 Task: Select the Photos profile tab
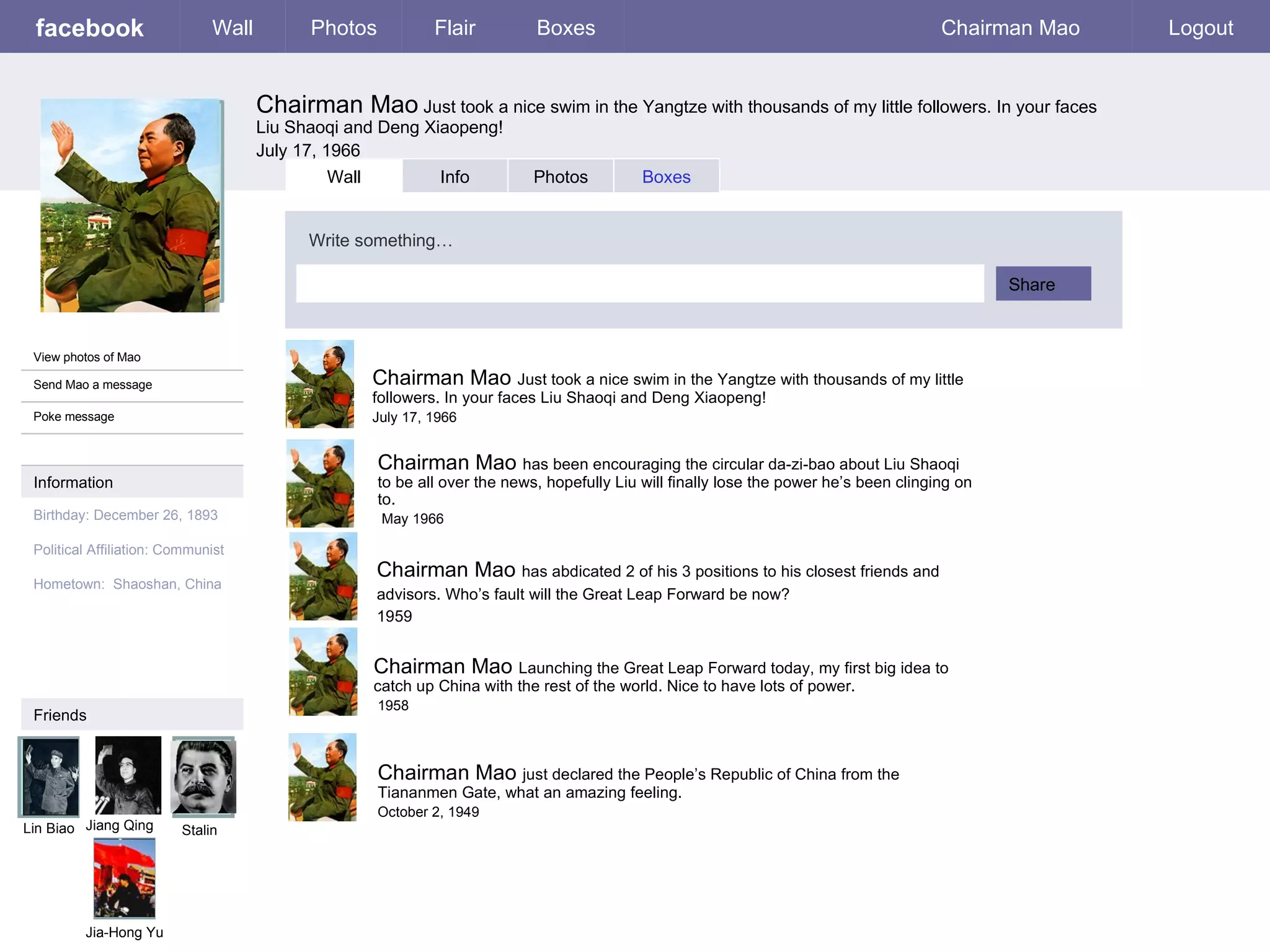click(x=560, y=177)
